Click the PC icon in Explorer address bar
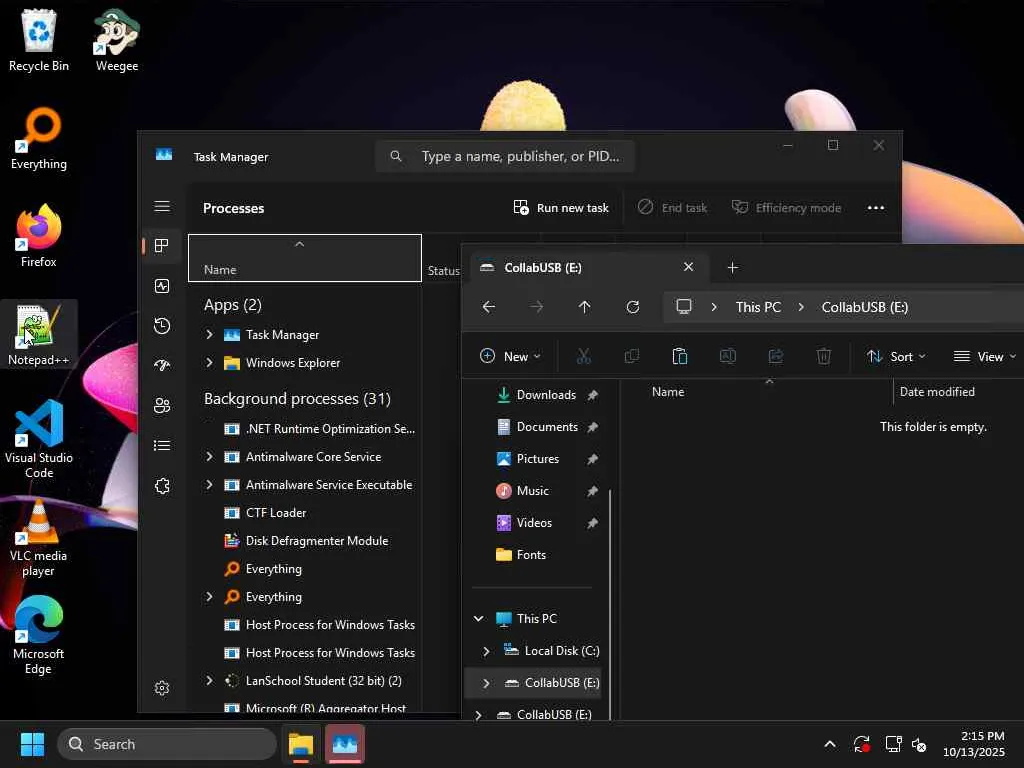The width and height of the screenshot is (1024, 768). point(684,307)
